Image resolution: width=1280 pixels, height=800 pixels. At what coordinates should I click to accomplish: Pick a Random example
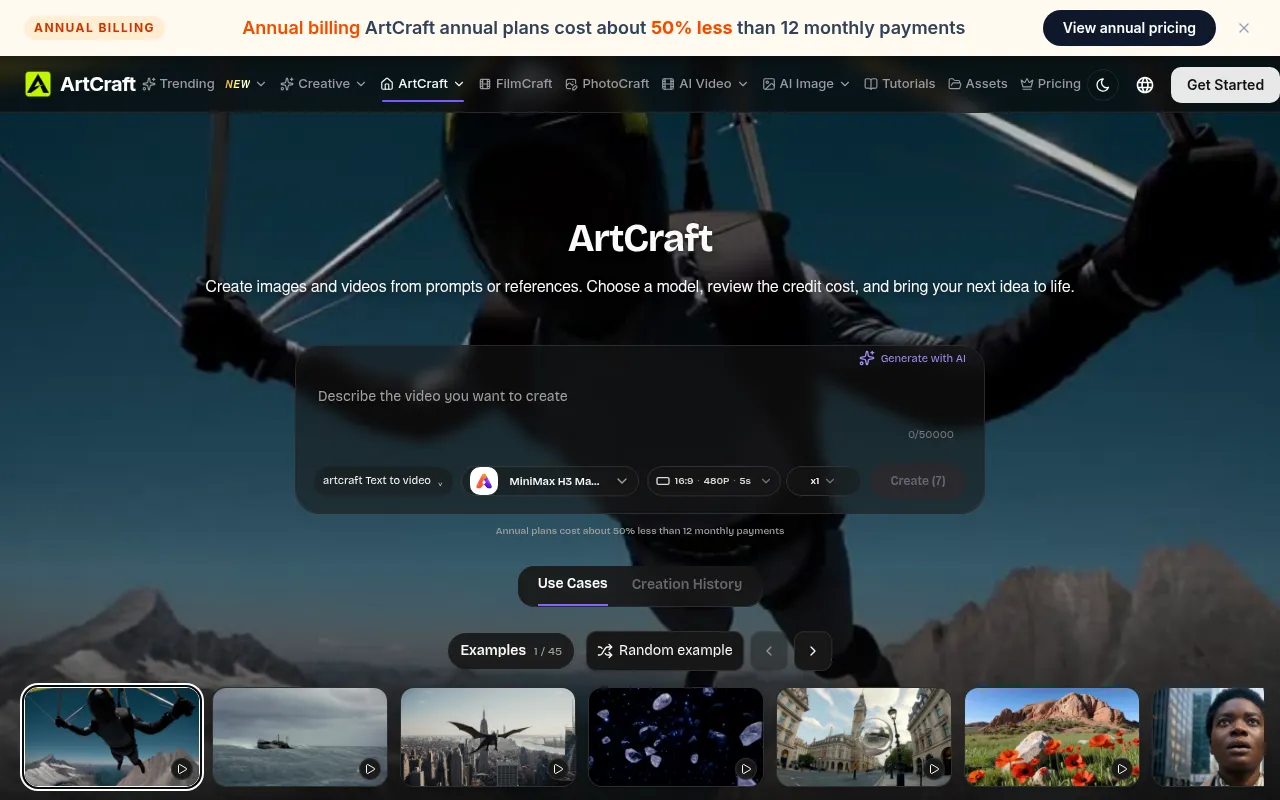pos(665,651)
